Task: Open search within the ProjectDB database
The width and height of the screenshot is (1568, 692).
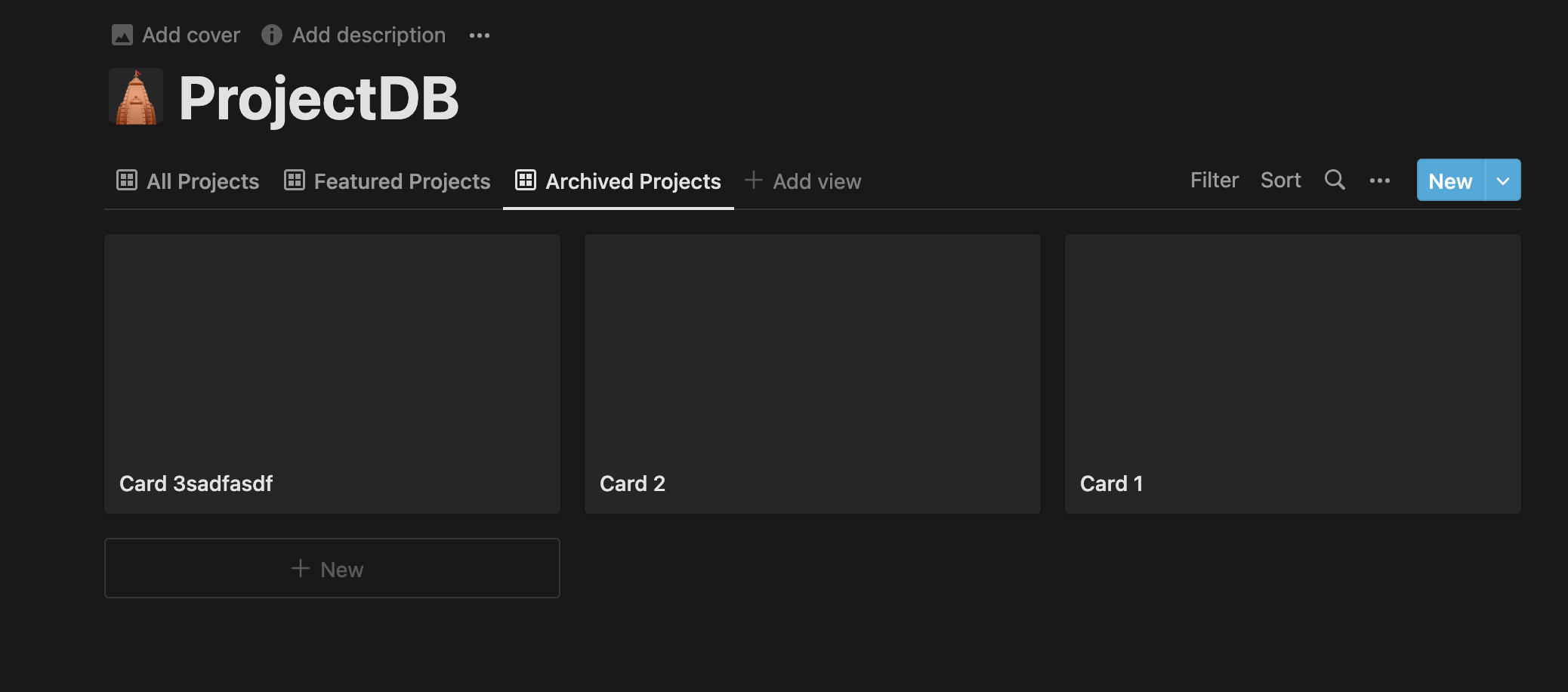Action: 1335,180
